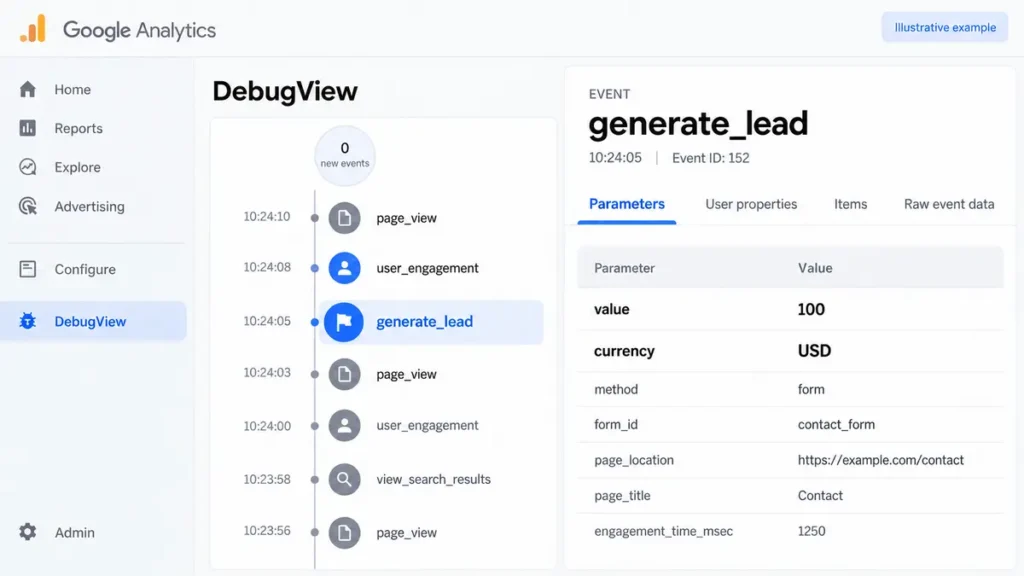Select the DebugView sidebar label
The height and width of the screenshot is (576, 1024).
click(x=90, y=321)
